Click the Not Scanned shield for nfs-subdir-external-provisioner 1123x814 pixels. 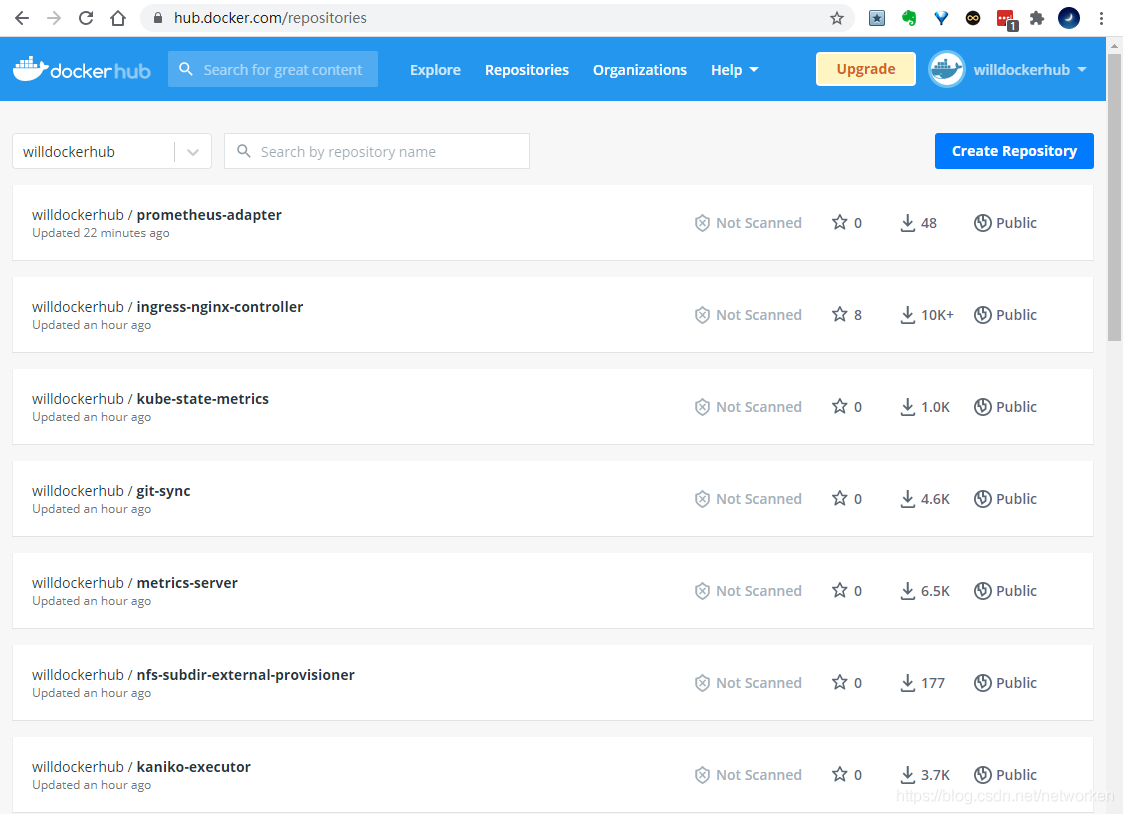click(x=702, y=683)
